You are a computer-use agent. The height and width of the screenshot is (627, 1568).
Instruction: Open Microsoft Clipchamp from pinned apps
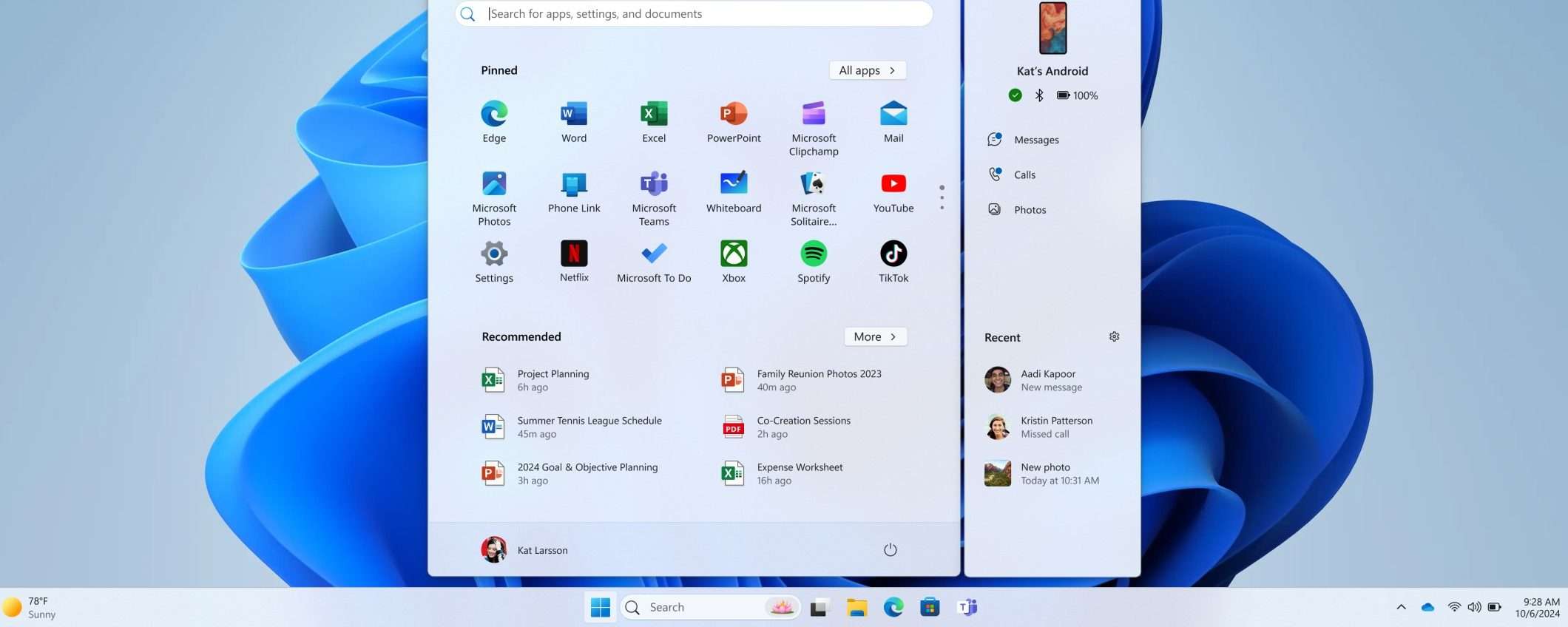click(x=813, y=127)
